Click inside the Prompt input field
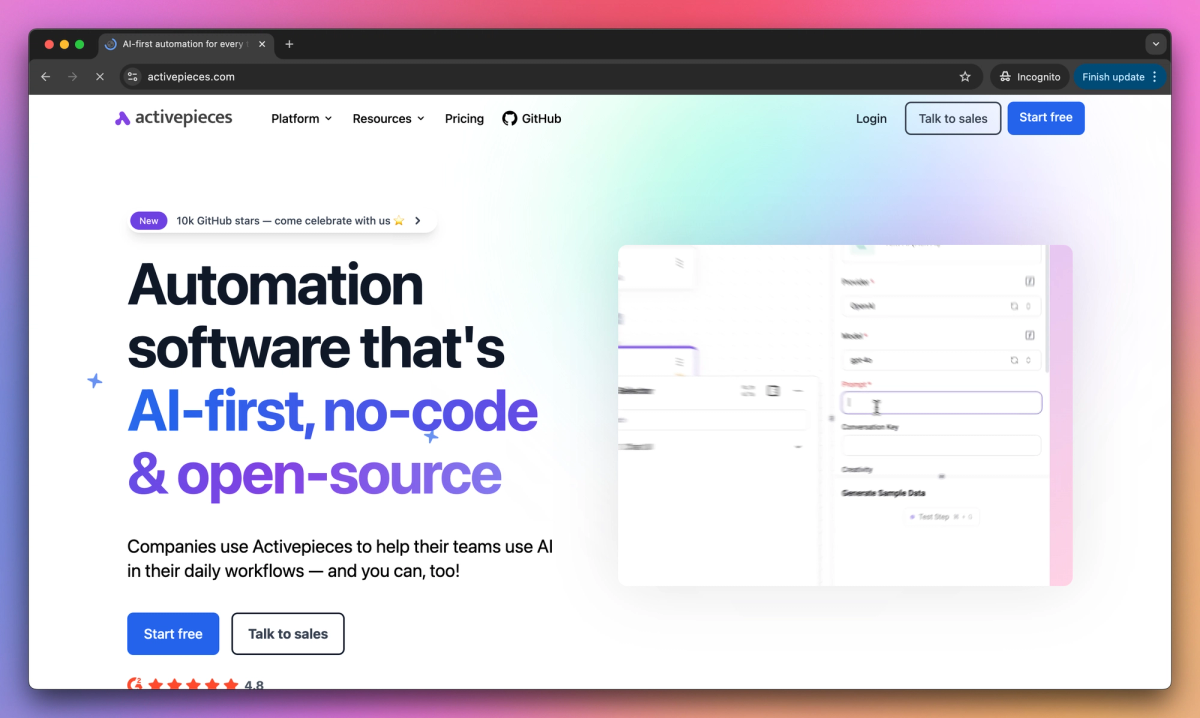 coord(941,402)
